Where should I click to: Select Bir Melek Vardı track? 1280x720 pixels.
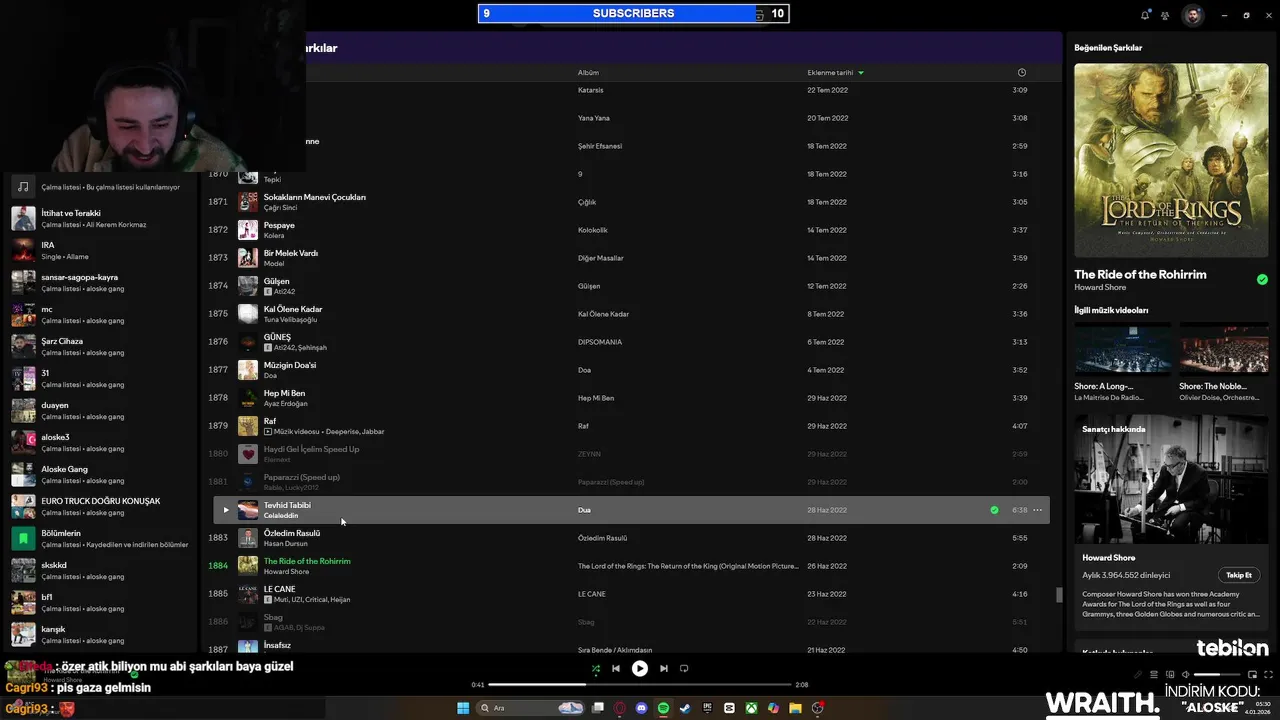631,258
